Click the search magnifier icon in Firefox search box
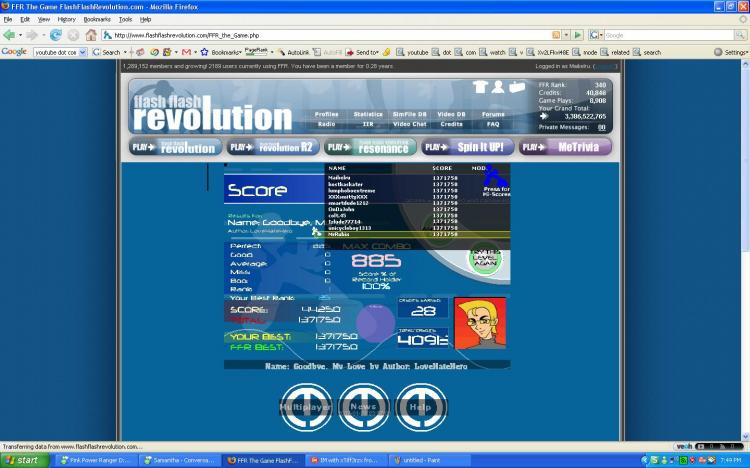This screenshot has height=468, width=750. click(x=740, y=35)
